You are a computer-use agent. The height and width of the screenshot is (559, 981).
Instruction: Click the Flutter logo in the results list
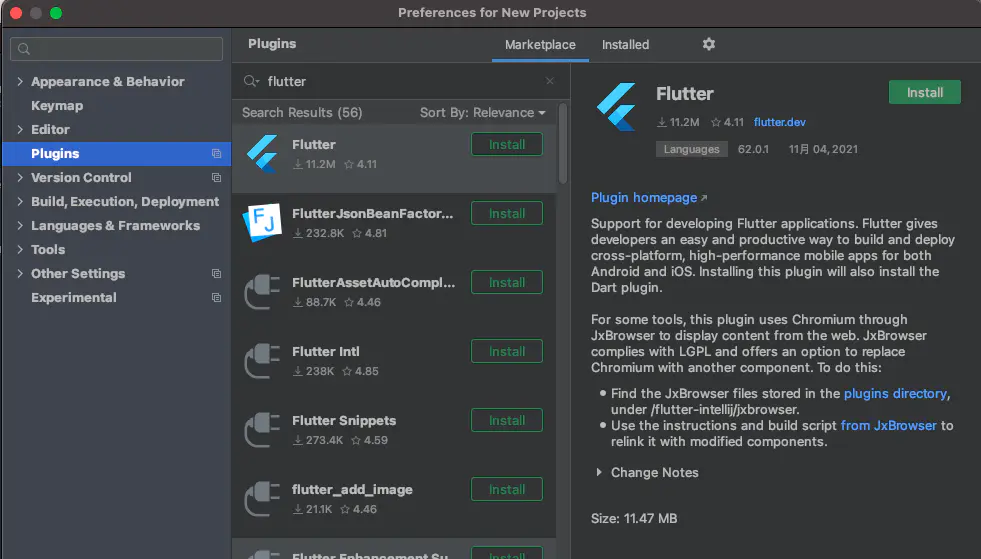pyautogui.click(x=262, y=153)
